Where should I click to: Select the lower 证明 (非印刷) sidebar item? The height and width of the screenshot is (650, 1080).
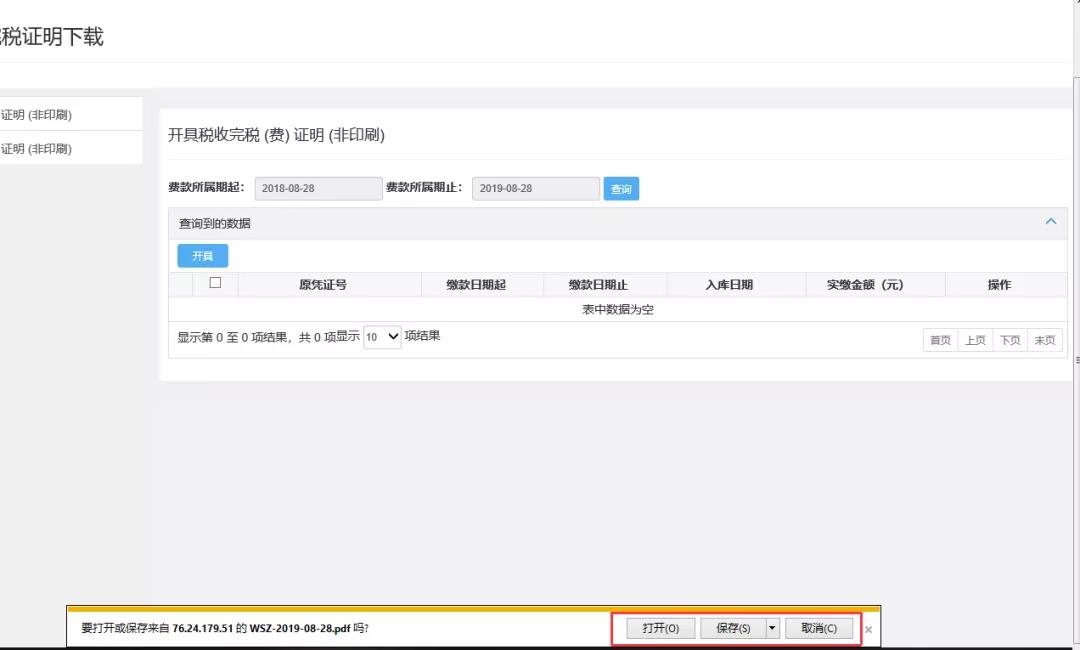(60, 149)
